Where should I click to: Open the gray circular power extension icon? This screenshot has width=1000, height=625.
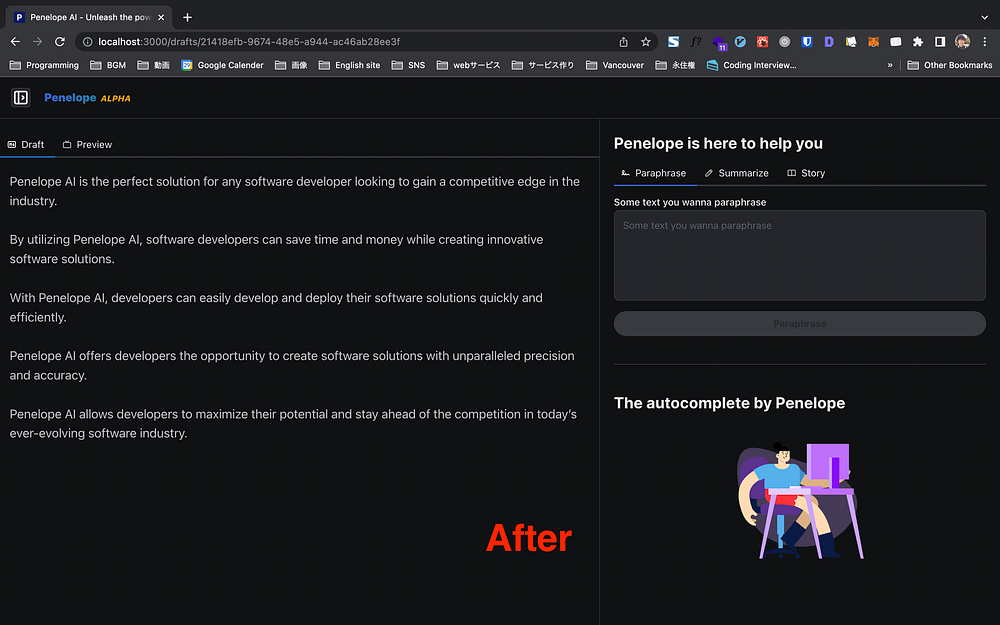point(784,41)
